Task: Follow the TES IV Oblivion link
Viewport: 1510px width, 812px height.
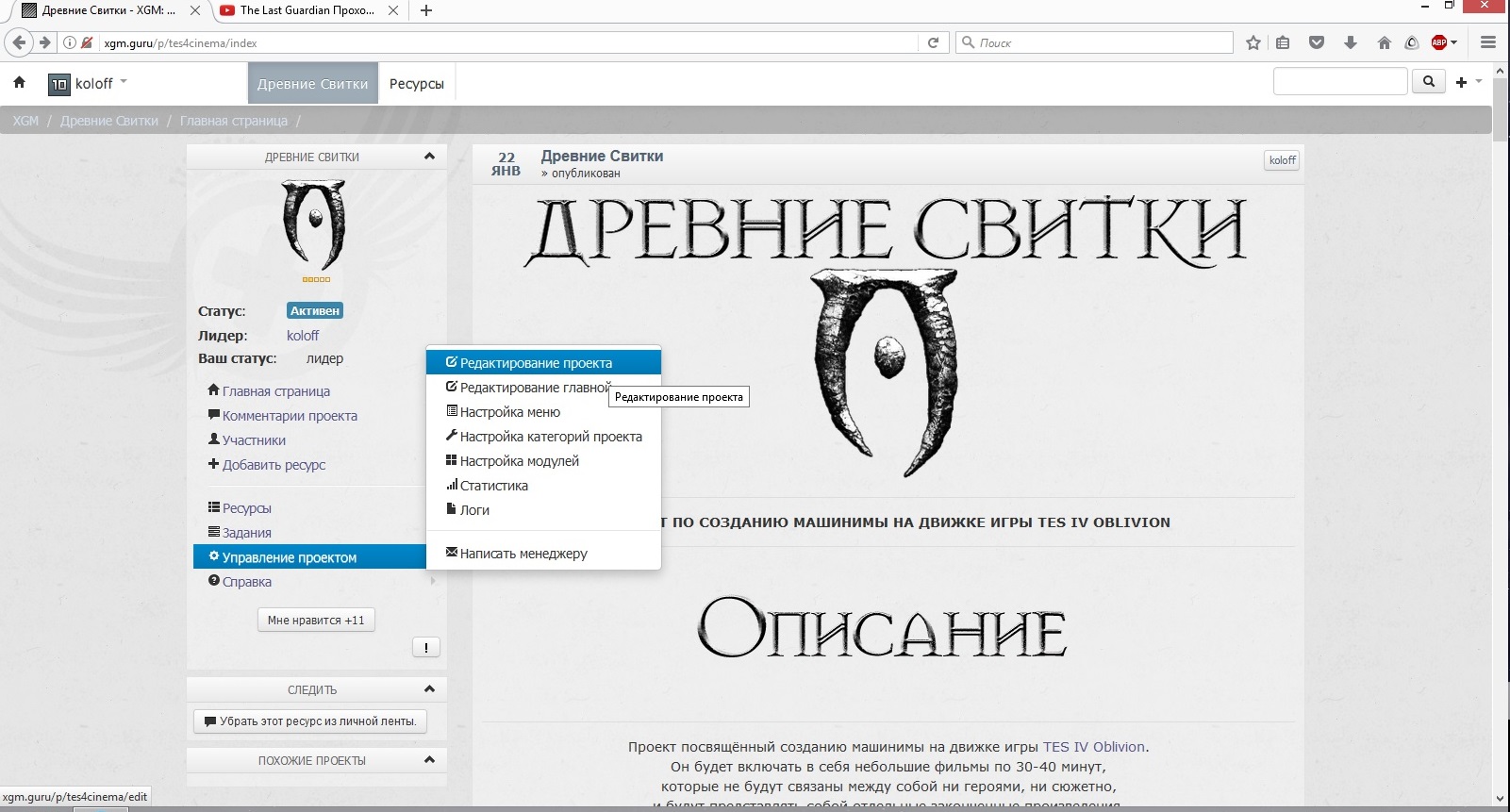Action: click(x=1093, y=747)
